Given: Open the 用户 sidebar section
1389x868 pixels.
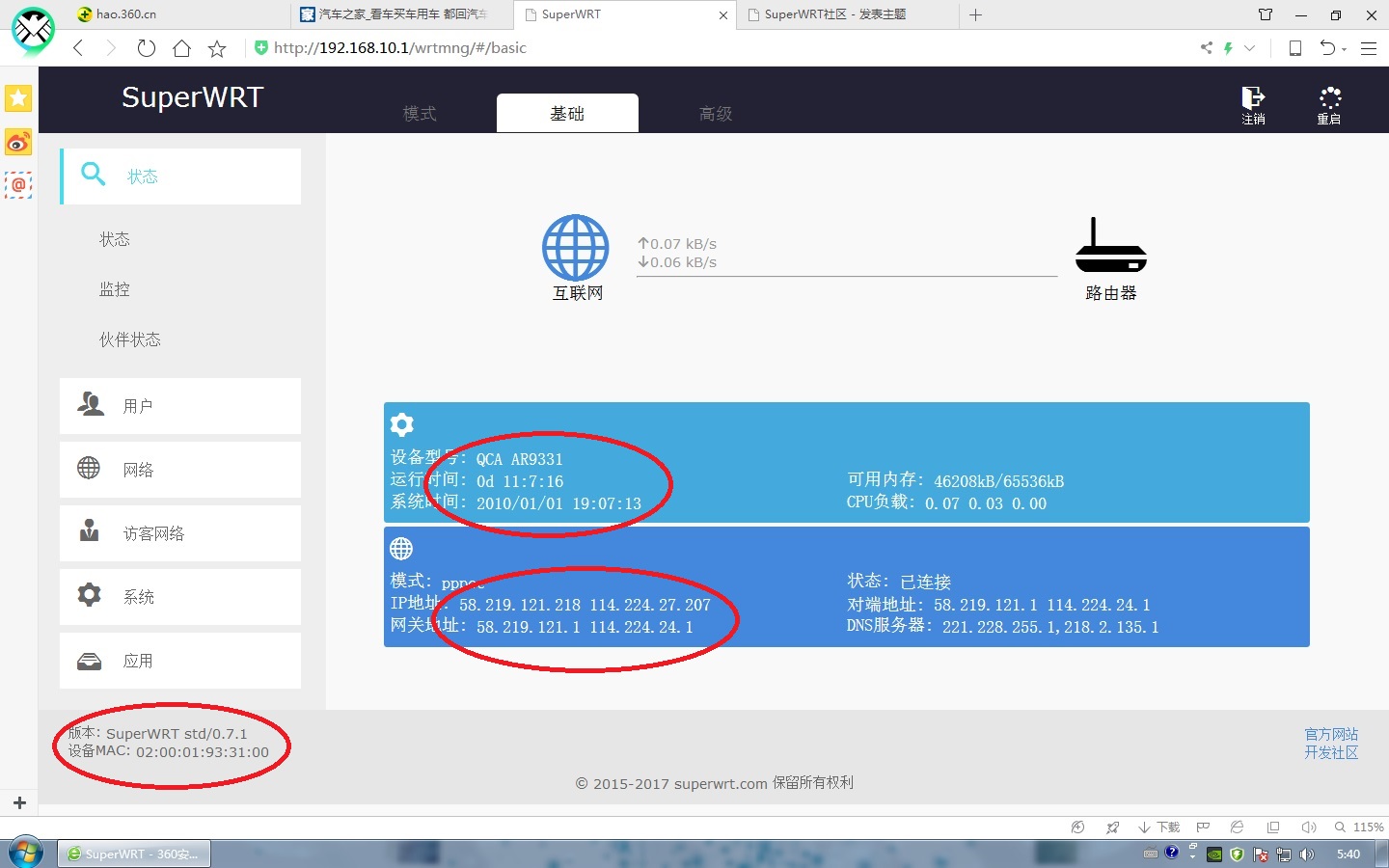Looking at the screenshot, I should (x=180, y=406).
